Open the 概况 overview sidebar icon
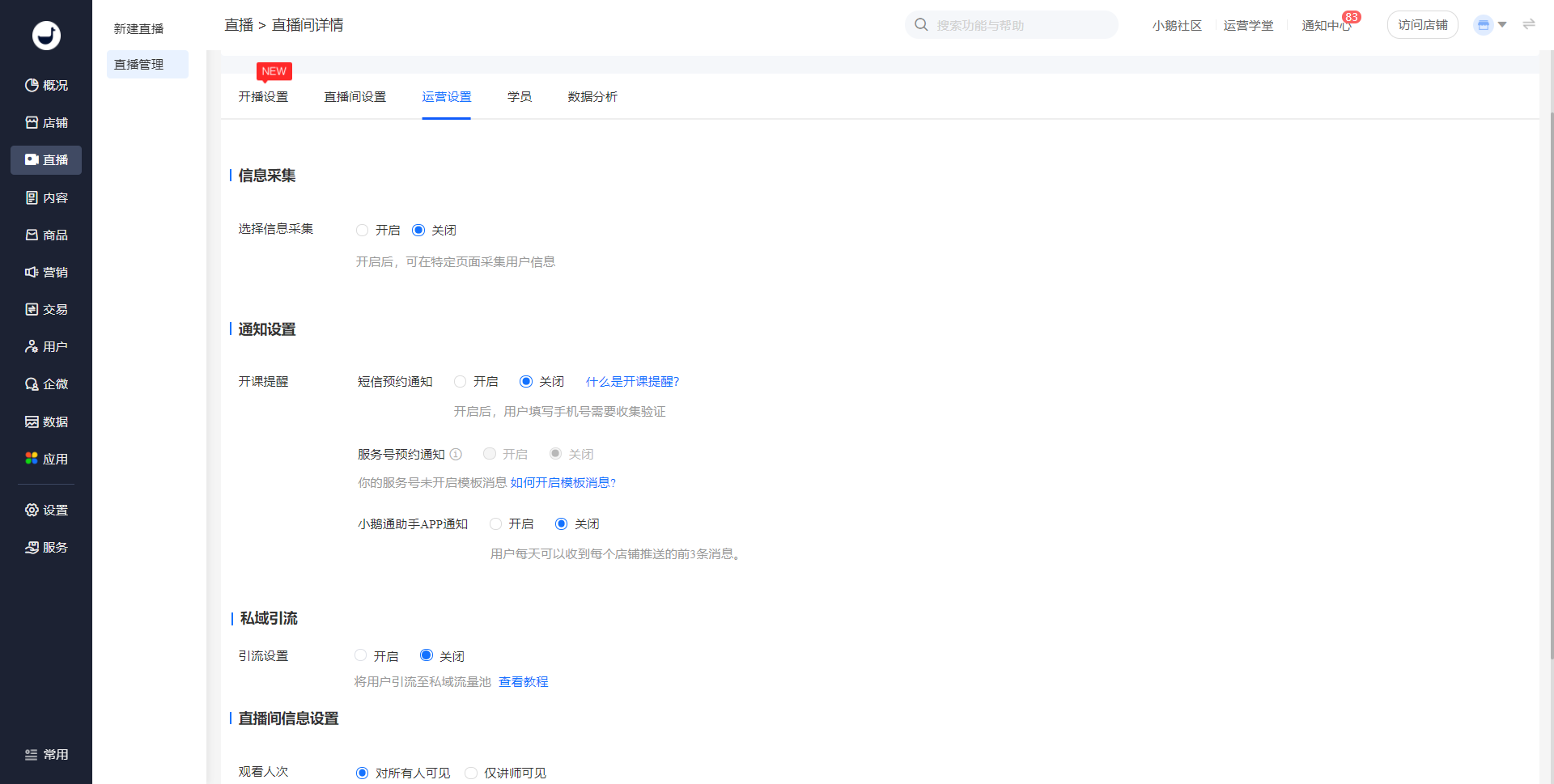1554x784 pixels. (x=32, y=85)
